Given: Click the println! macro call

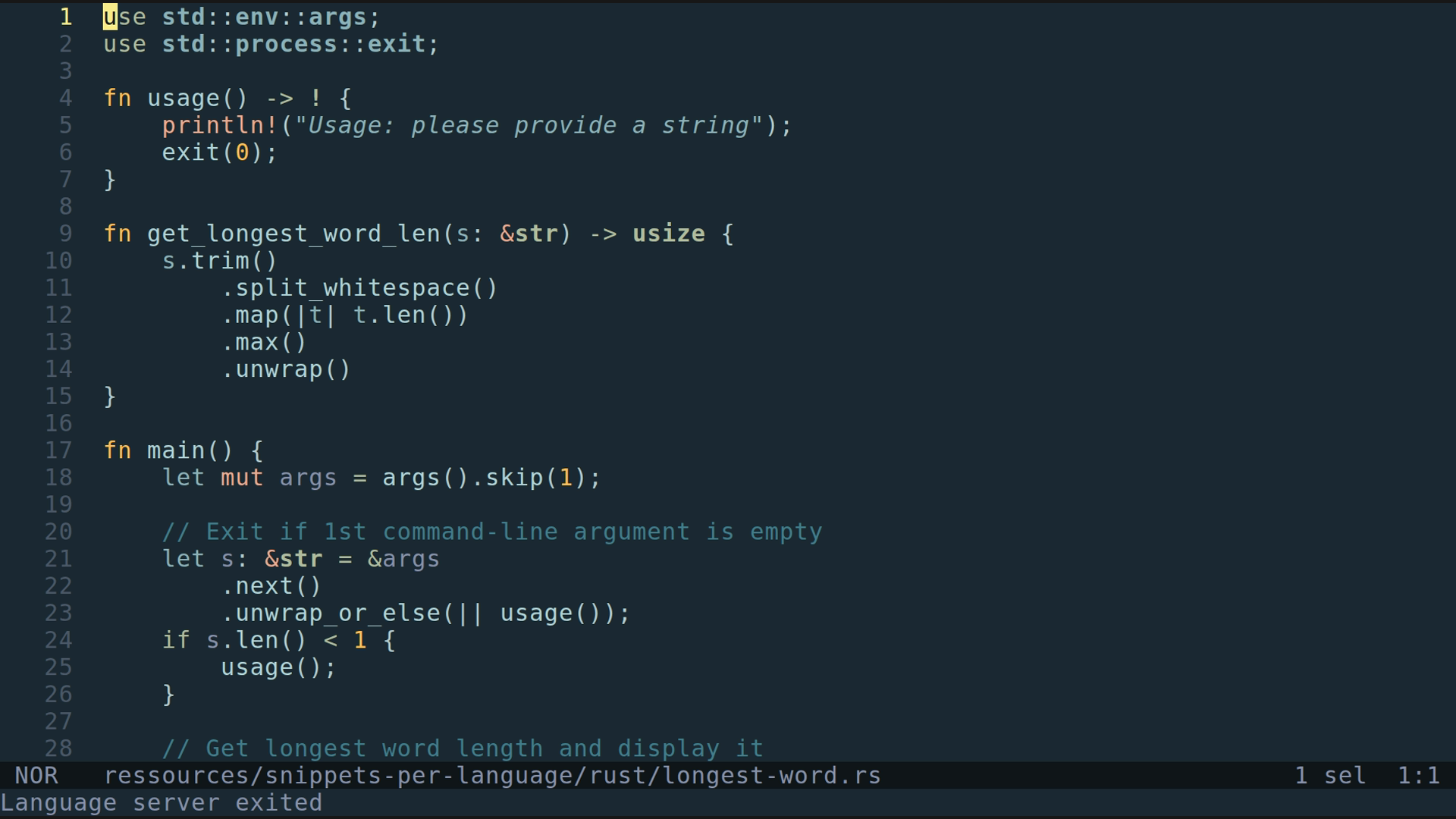Looking at the screenshot, I should point(220,125).
